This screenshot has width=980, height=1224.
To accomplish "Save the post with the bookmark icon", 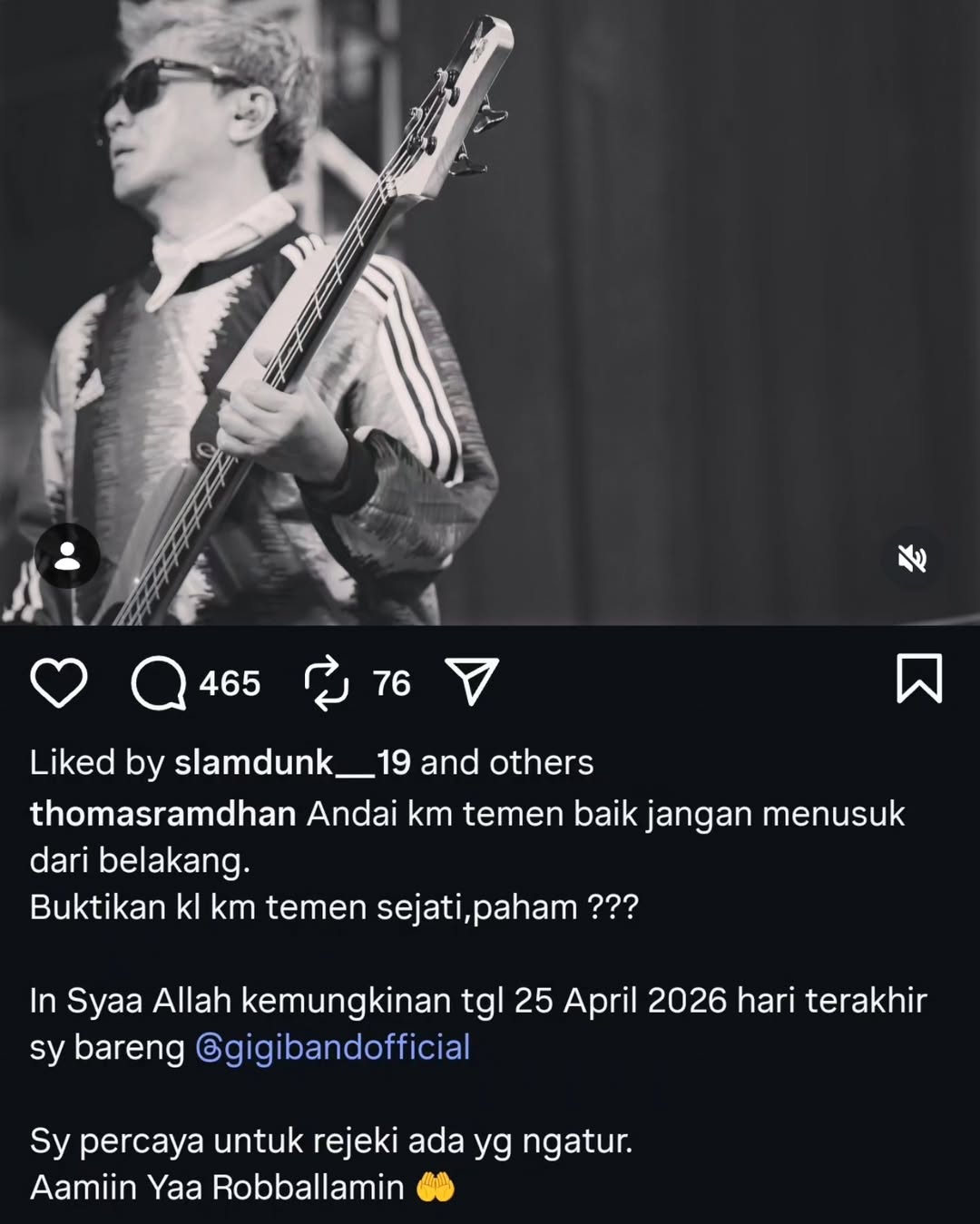I will 919,679.
